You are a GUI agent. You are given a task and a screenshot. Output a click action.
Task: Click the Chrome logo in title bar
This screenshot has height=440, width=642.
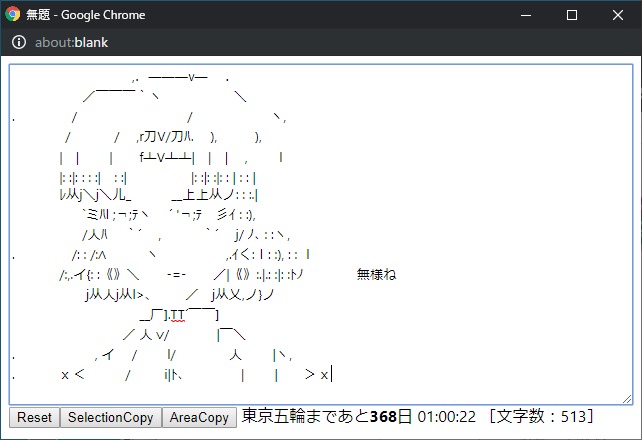[x=13, y=15]
